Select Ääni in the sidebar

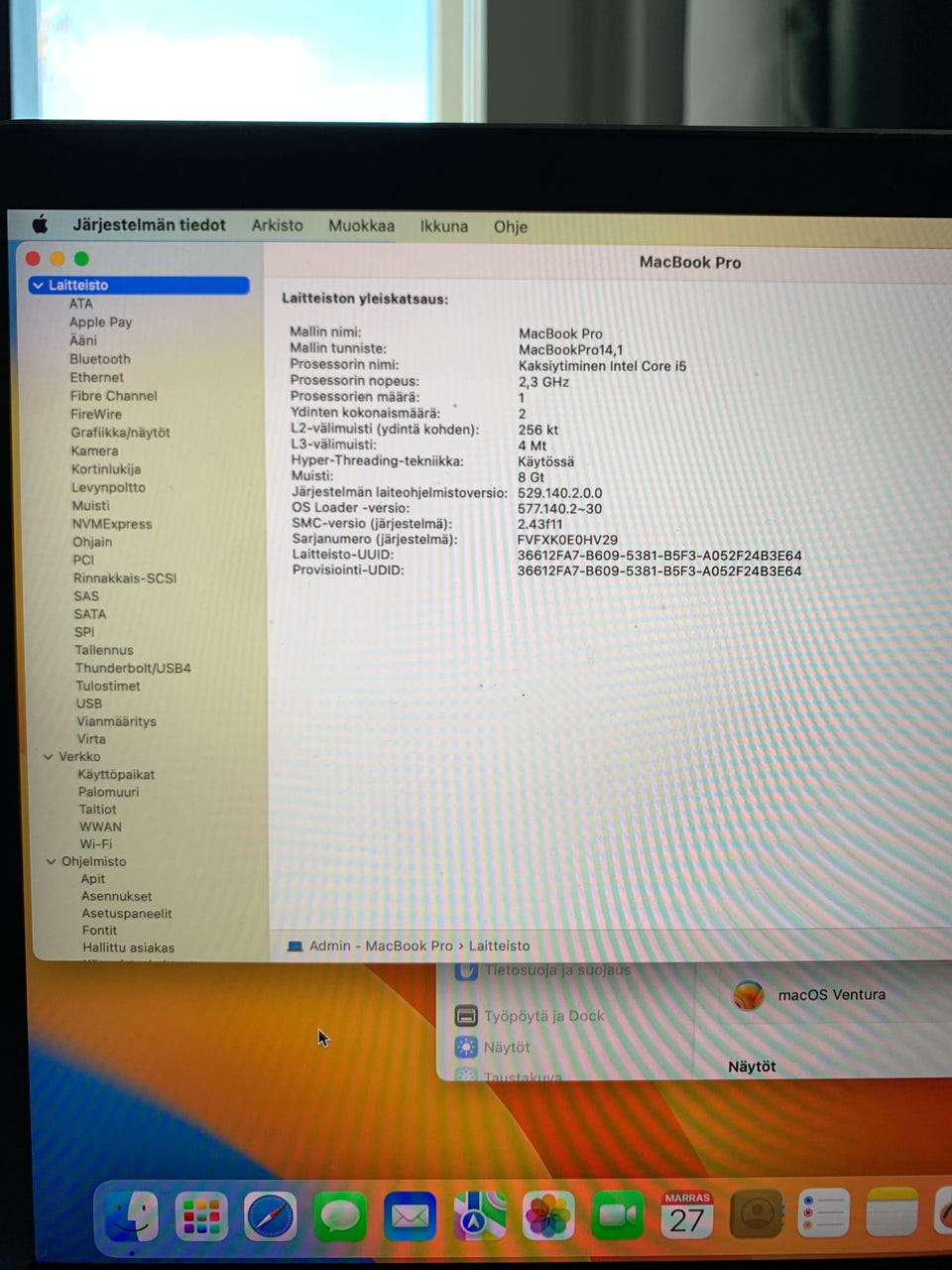pos(83,340)
